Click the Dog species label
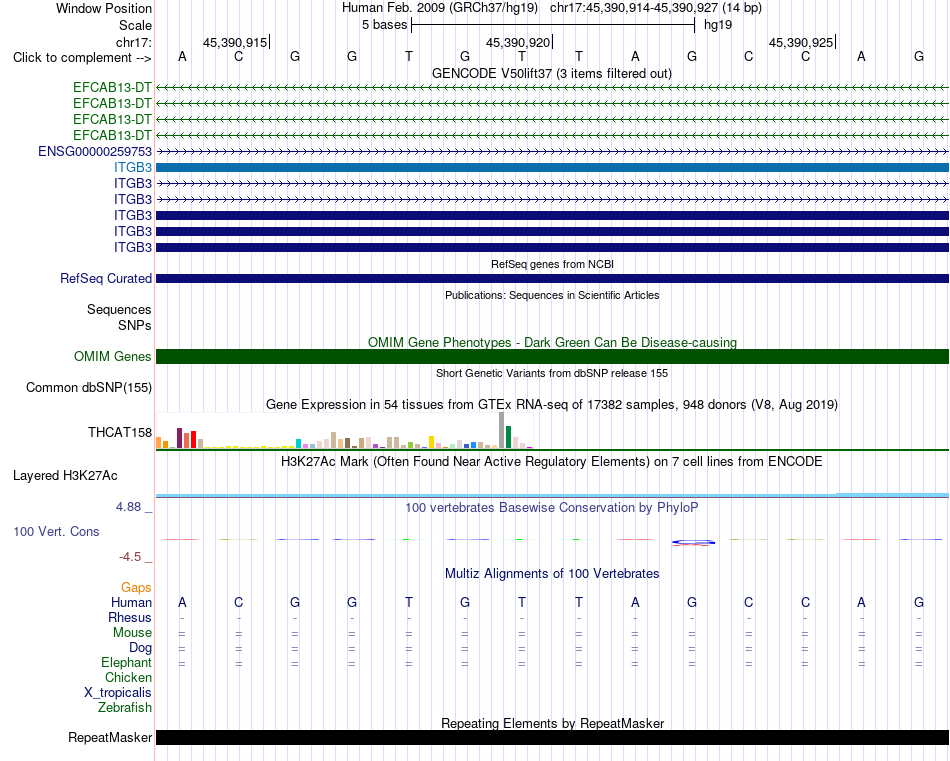950x761 pixels. tap(141, 648)
